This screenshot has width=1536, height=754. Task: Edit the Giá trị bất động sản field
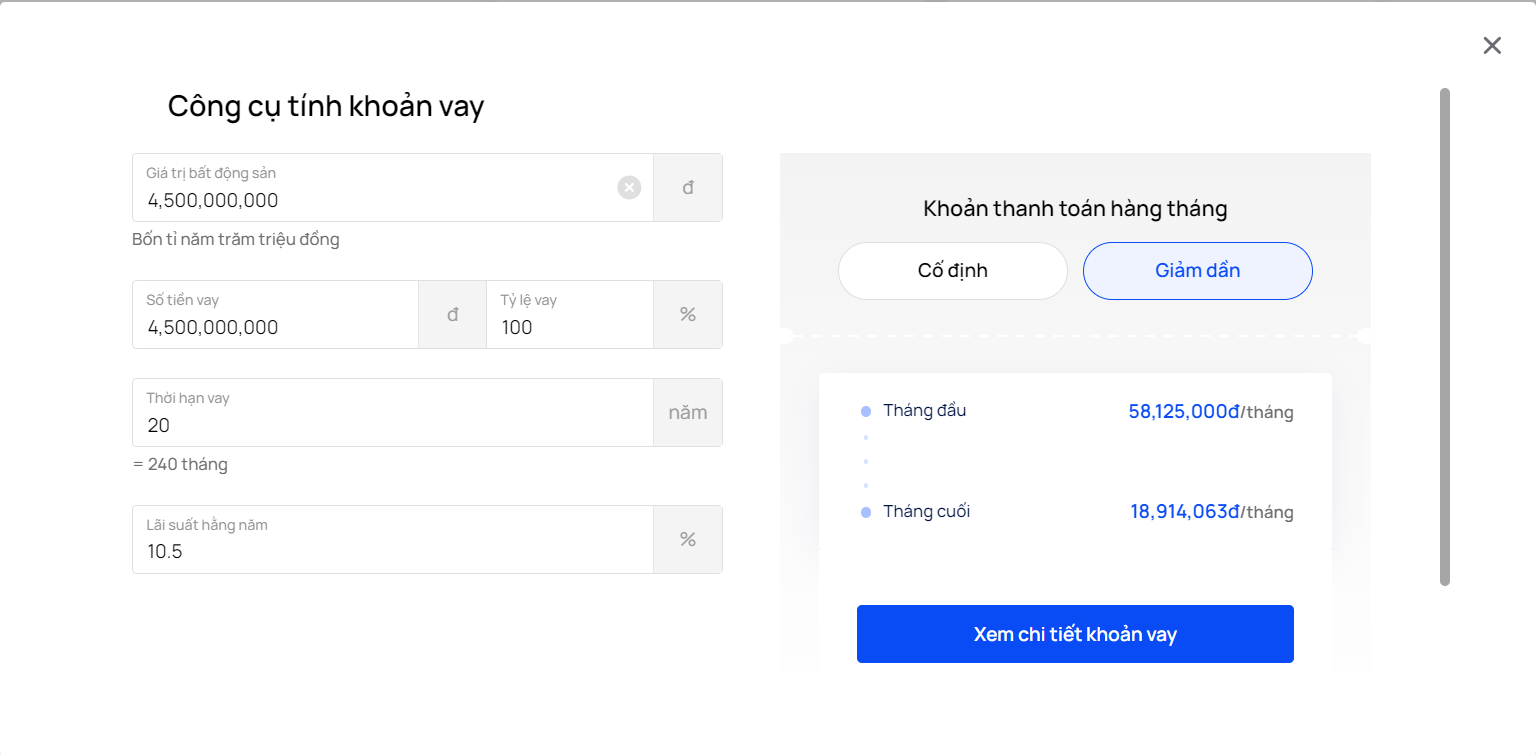(393, 187)
